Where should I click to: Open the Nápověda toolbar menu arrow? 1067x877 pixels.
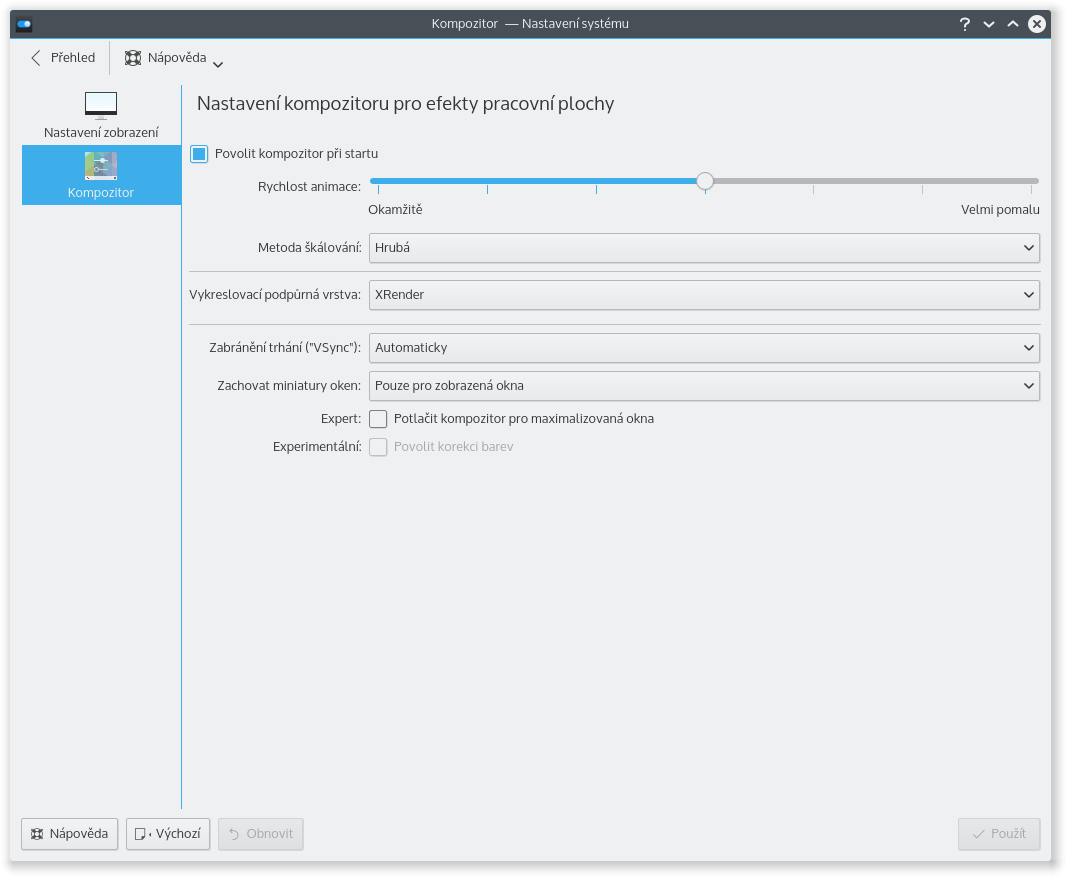coord(218,64)
